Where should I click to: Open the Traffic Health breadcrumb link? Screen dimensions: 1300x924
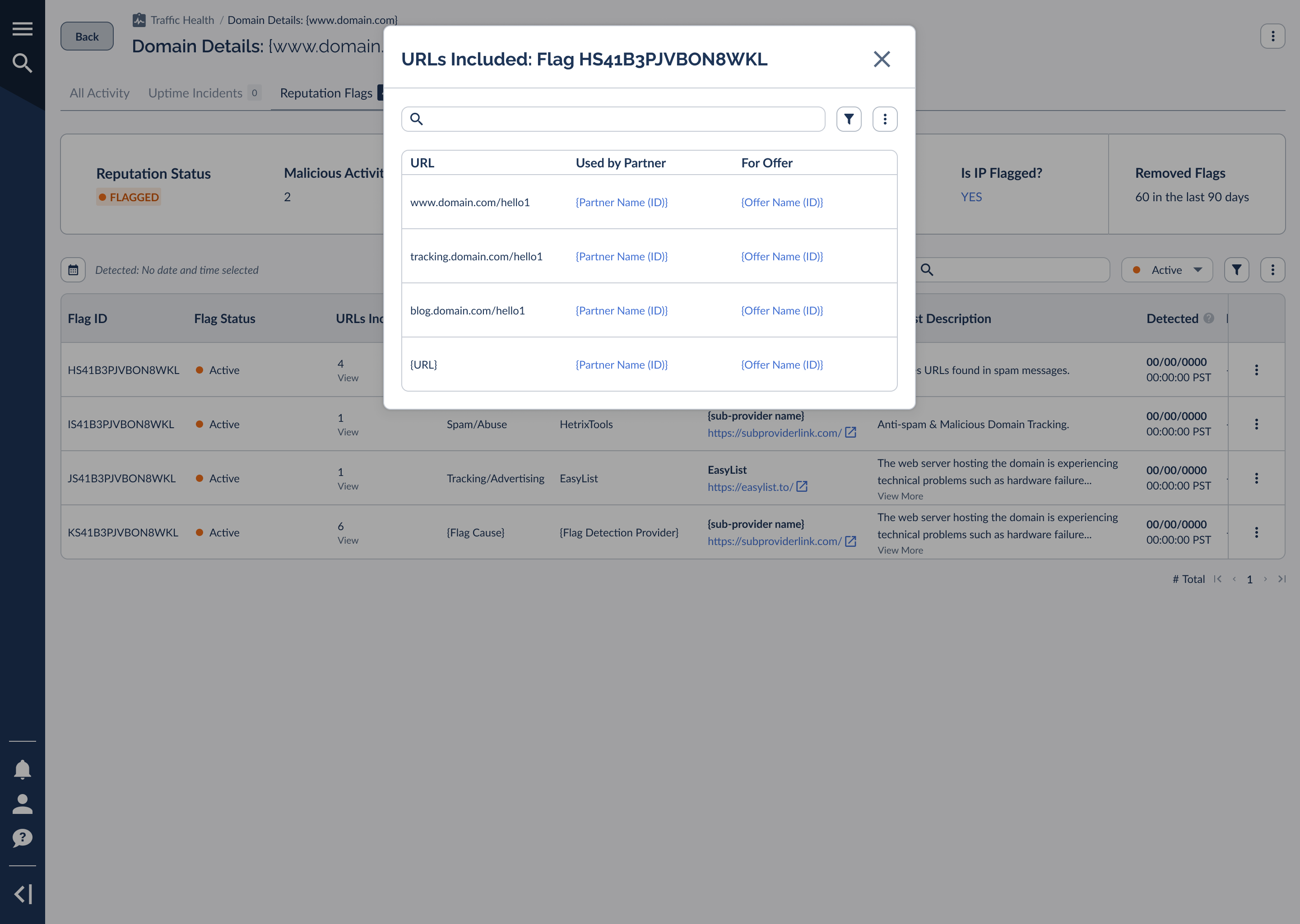point(182,20)
